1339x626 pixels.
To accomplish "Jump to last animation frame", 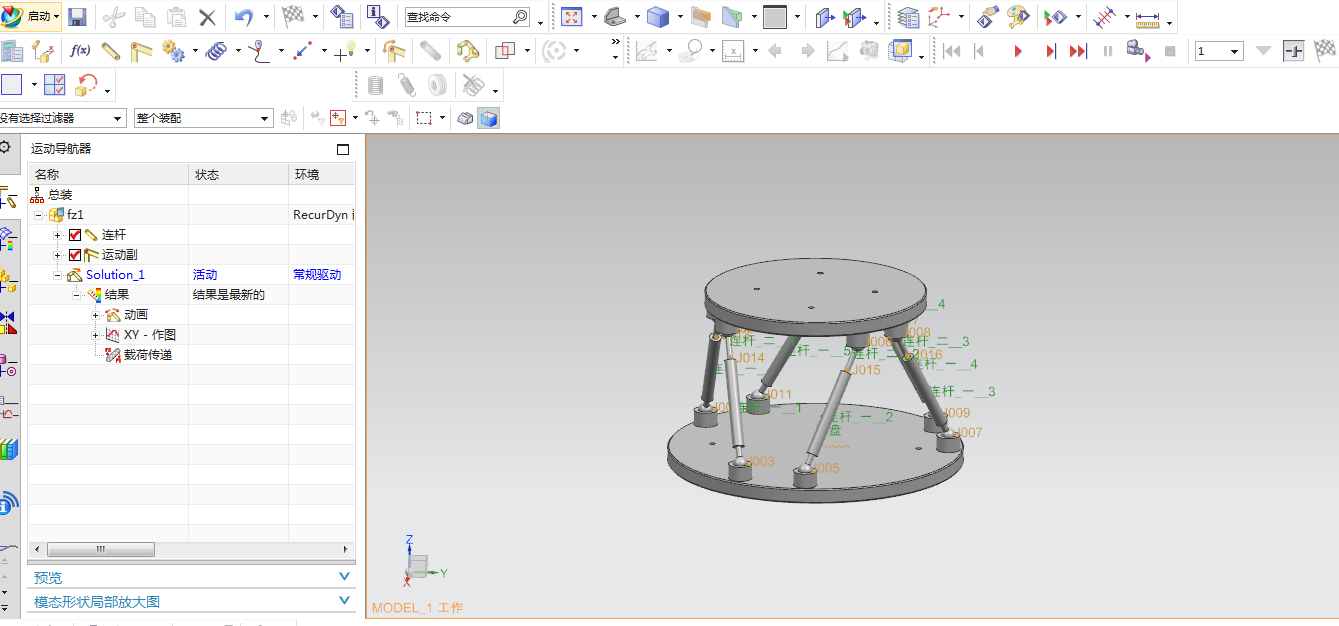I will tap(1078, 51).
